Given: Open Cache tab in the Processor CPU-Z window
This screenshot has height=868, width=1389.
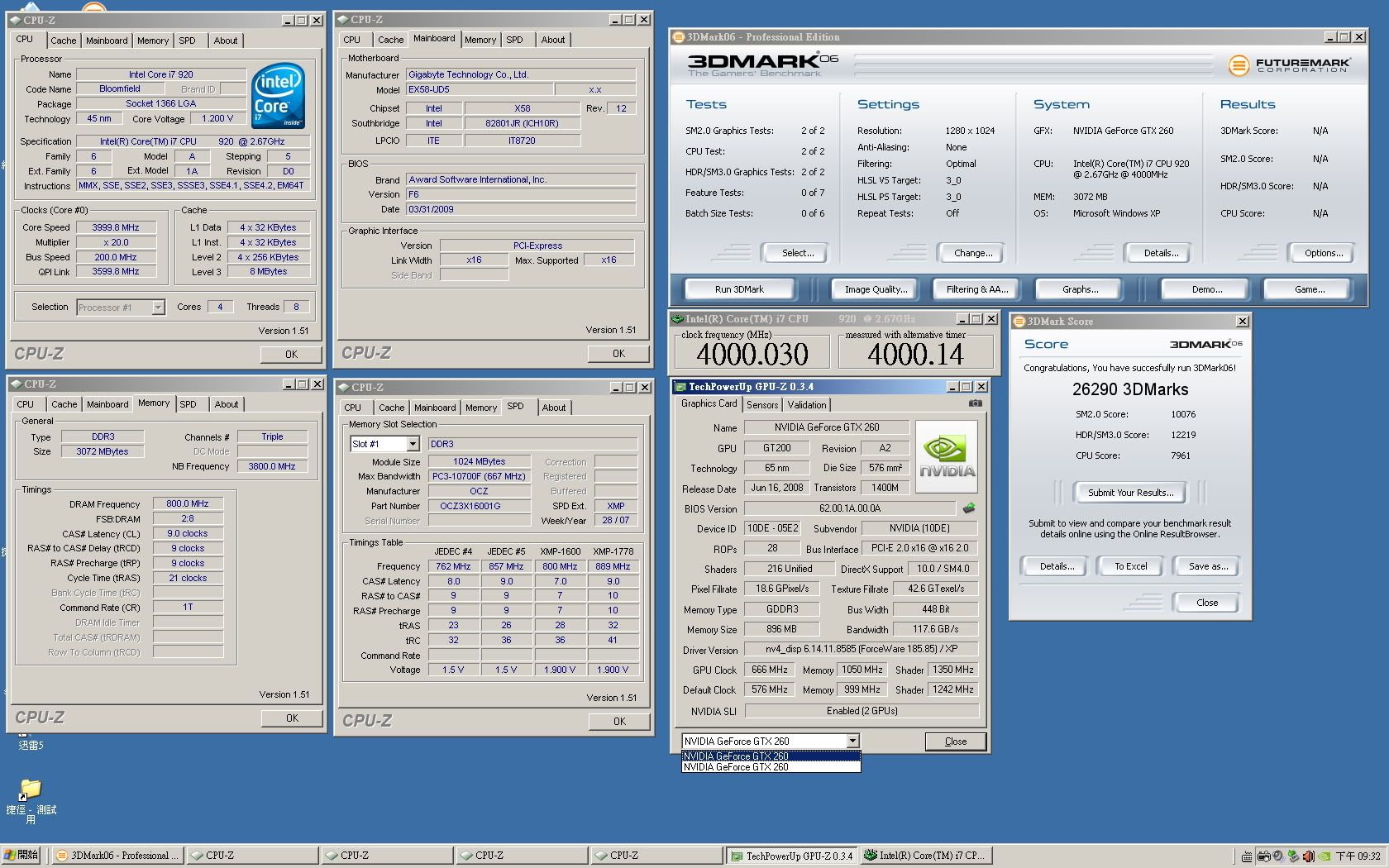Looking at the screenshot, I should pos(63,41).
